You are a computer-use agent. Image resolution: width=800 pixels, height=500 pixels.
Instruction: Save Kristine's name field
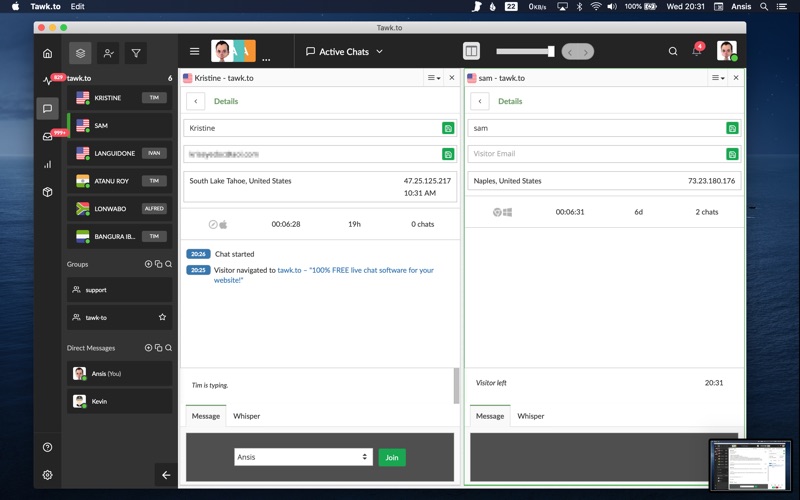pos(448,128)
